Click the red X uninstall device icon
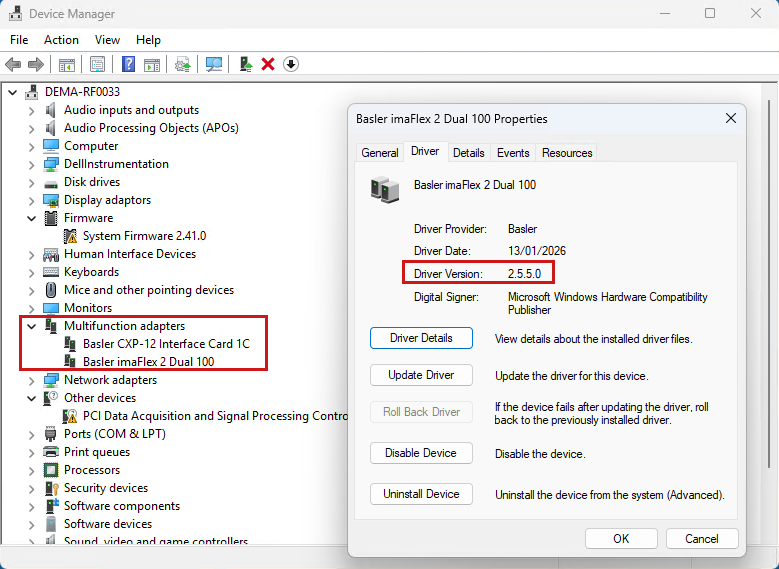Viewport: 779px width, 569px height. [268, 64]
